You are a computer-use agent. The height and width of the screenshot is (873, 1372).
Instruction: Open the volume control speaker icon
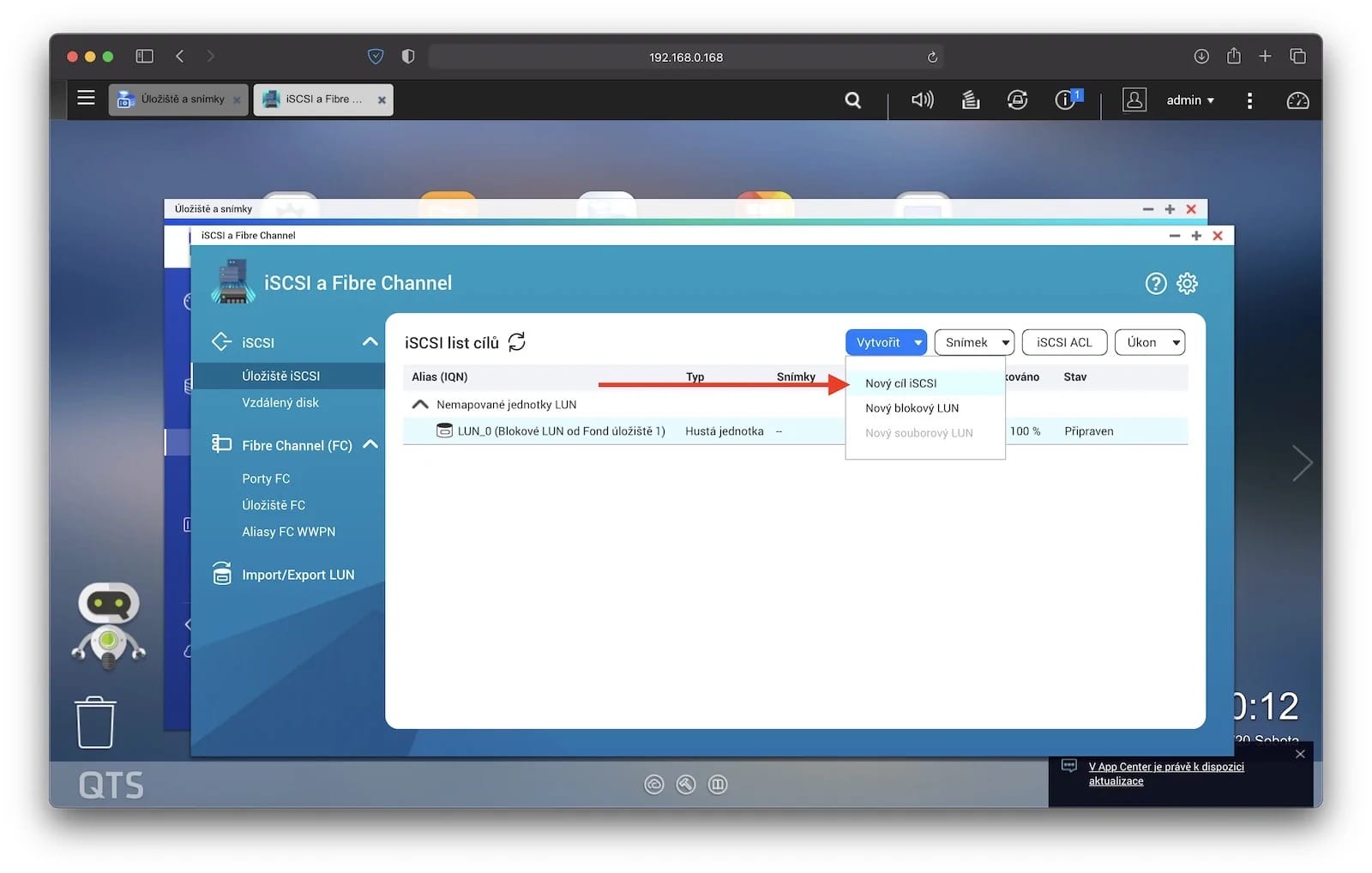(x=922, y=100)
